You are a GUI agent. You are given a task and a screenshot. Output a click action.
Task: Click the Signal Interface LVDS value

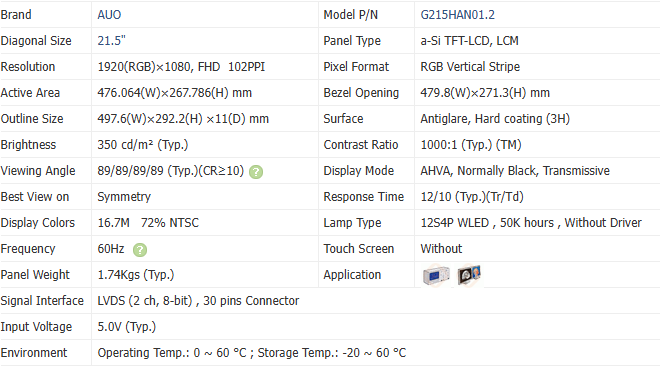(198, 301)
